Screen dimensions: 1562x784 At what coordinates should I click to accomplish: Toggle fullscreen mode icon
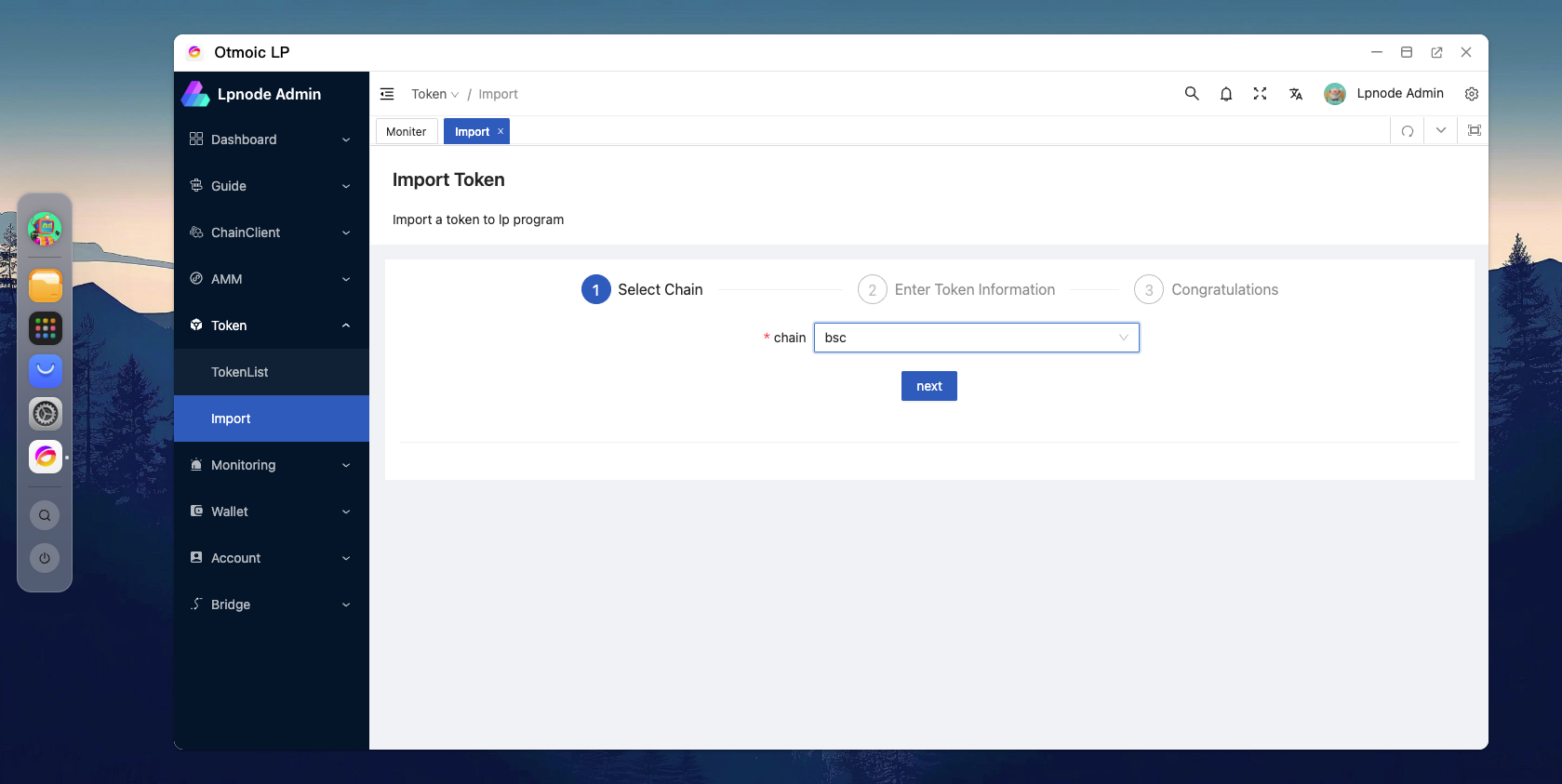point(1260,94)
